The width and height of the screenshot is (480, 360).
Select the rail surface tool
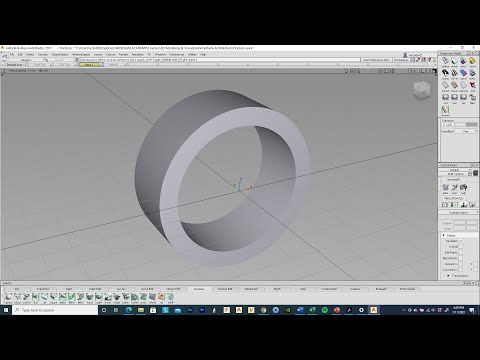point(44,297)
